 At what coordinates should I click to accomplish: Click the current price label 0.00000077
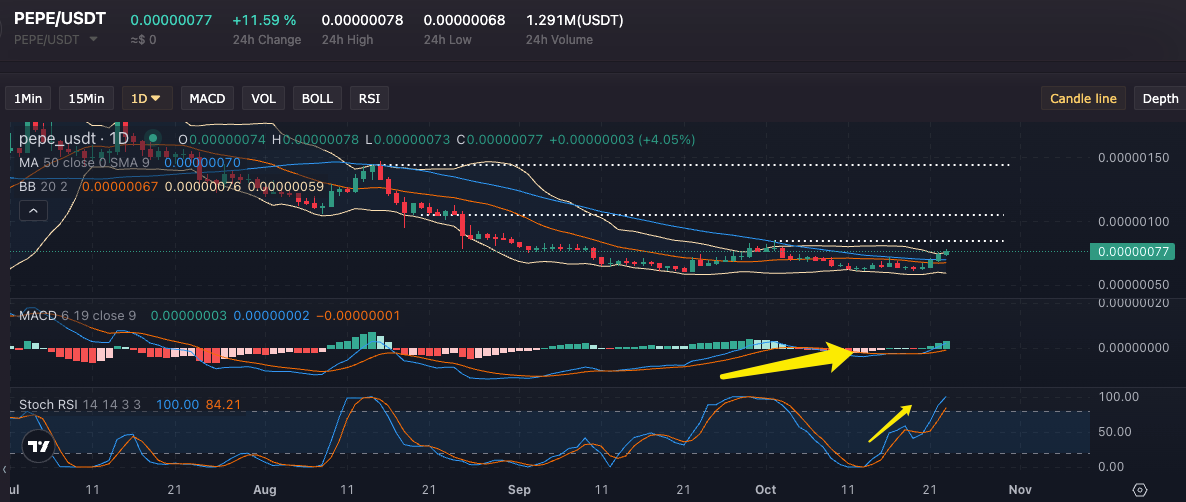pyautogui.click(x=1130, y=252)
